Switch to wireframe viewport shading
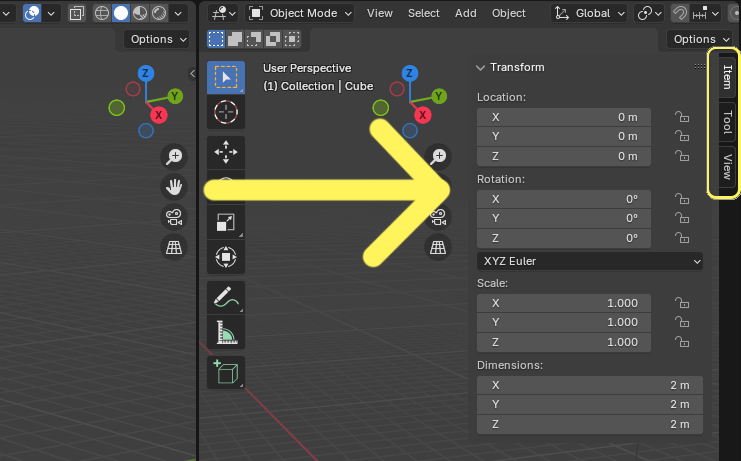 click(x=102, y=13)
